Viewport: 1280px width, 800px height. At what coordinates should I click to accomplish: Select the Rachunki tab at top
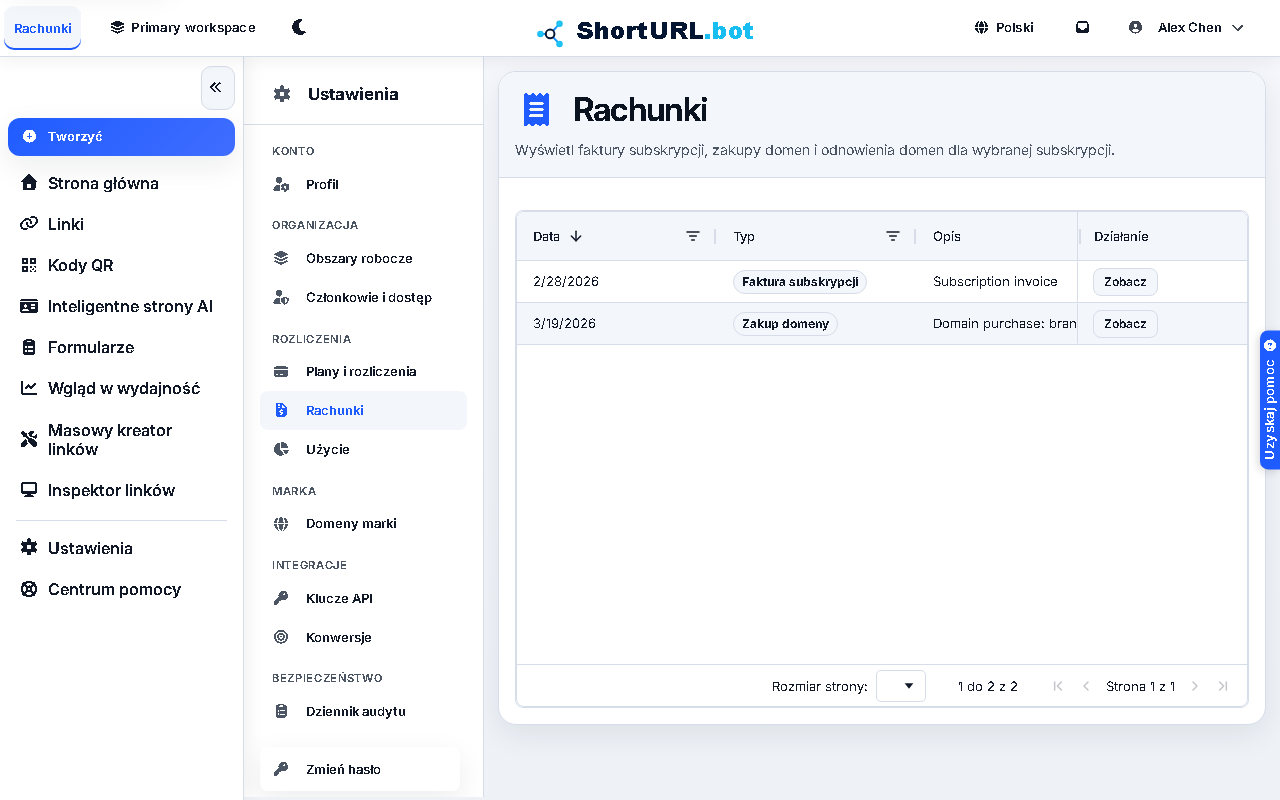[x=43, y=28]
